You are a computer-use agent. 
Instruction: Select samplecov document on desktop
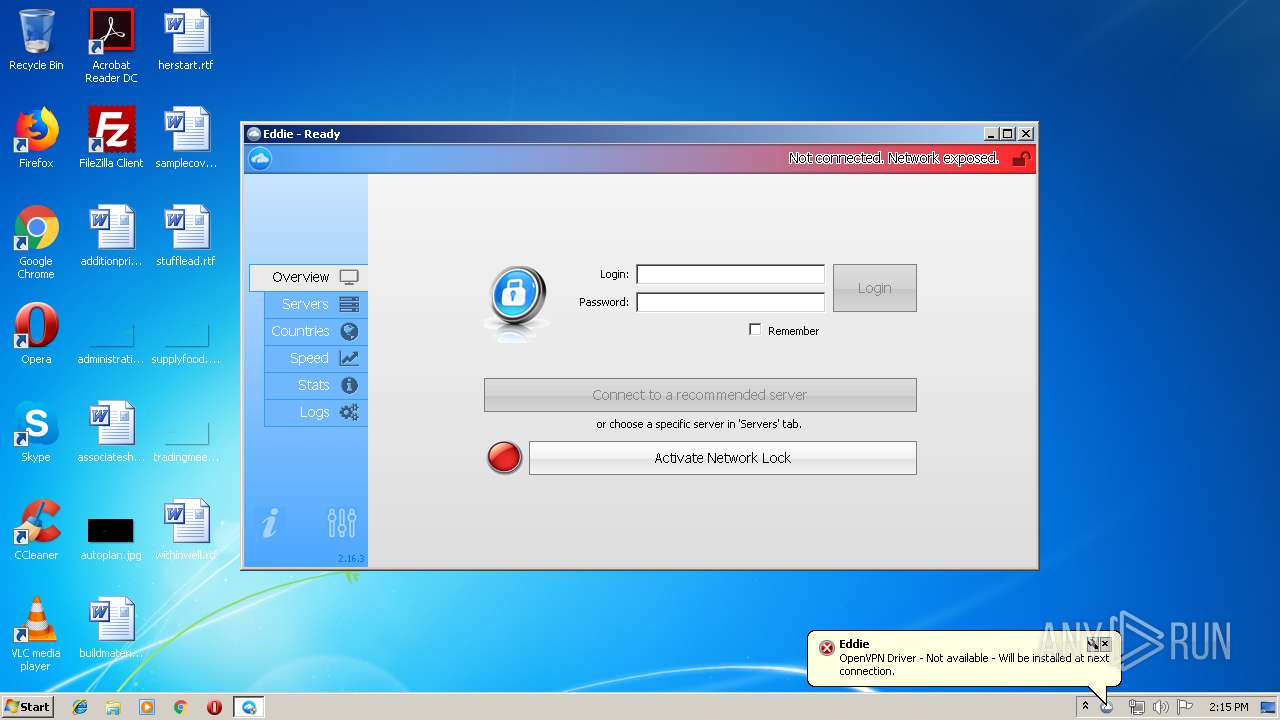pyautogui.click(x=186, y=138)
